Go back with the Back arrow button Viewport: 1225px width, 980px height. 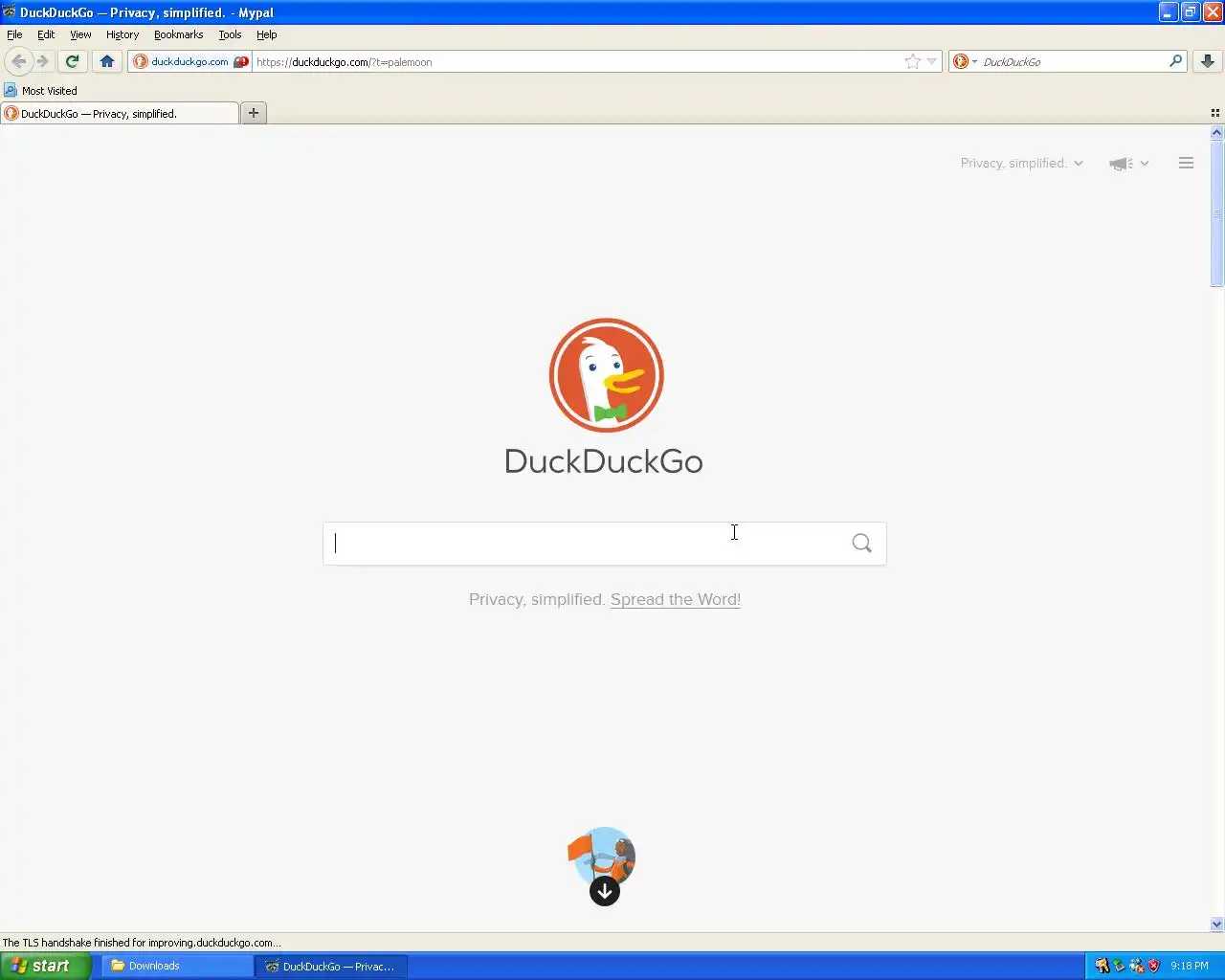pos(18,61)
